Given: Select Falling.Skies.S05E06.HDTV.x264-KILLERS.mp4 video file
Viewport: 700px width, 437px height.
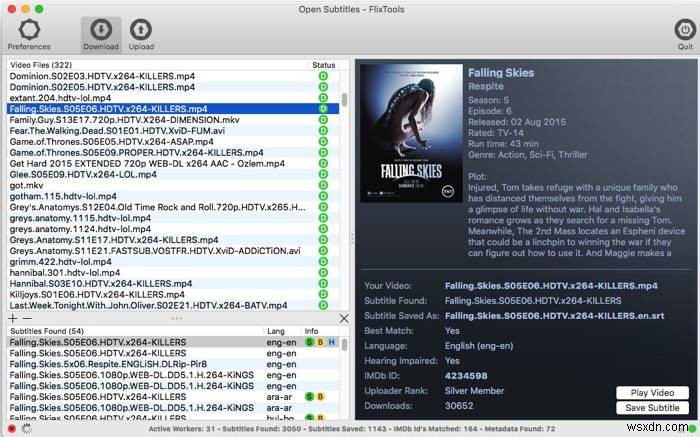Looking at the screenshot, I should [173, 108].
